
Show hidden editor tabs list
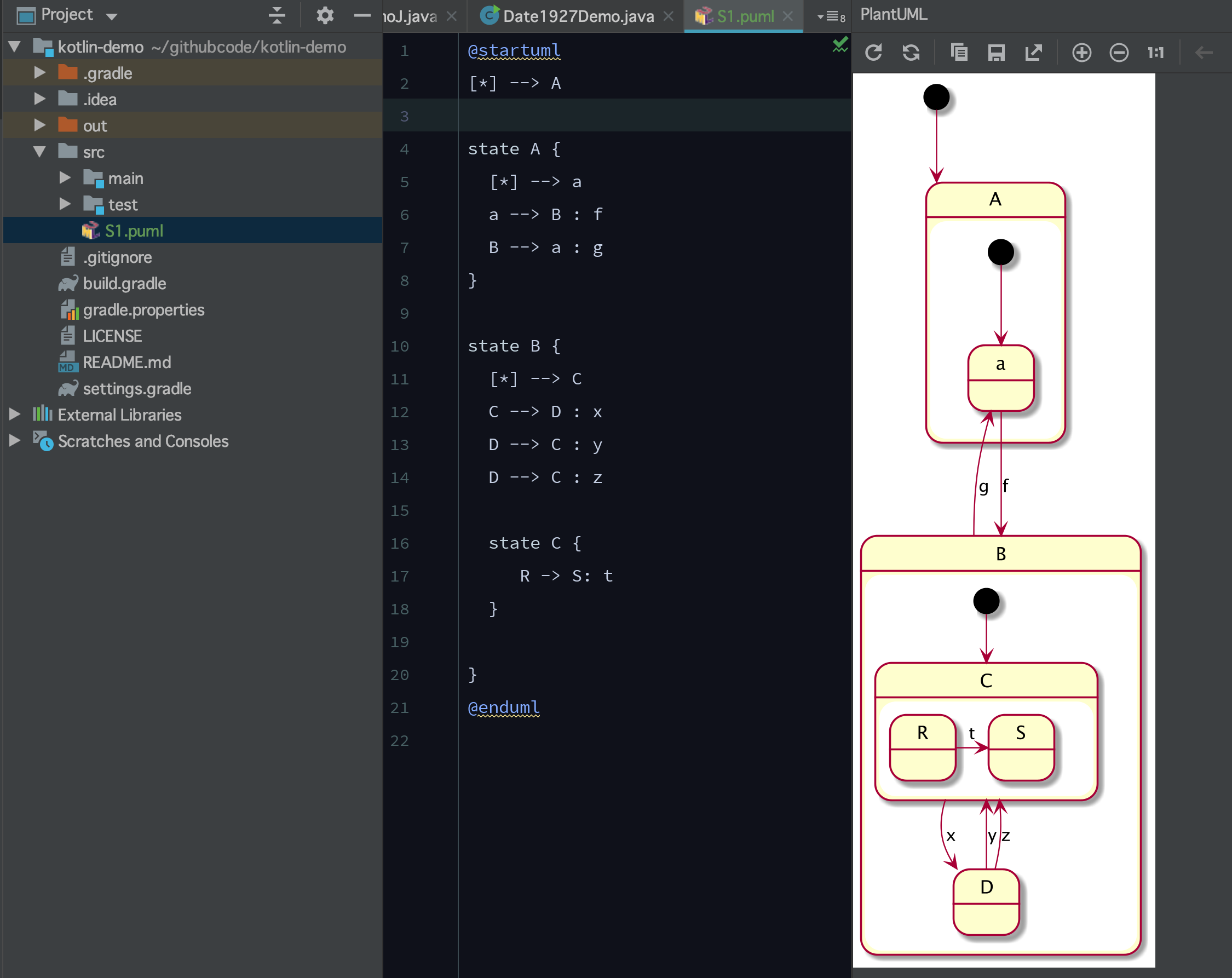click(x=831, y=16)
